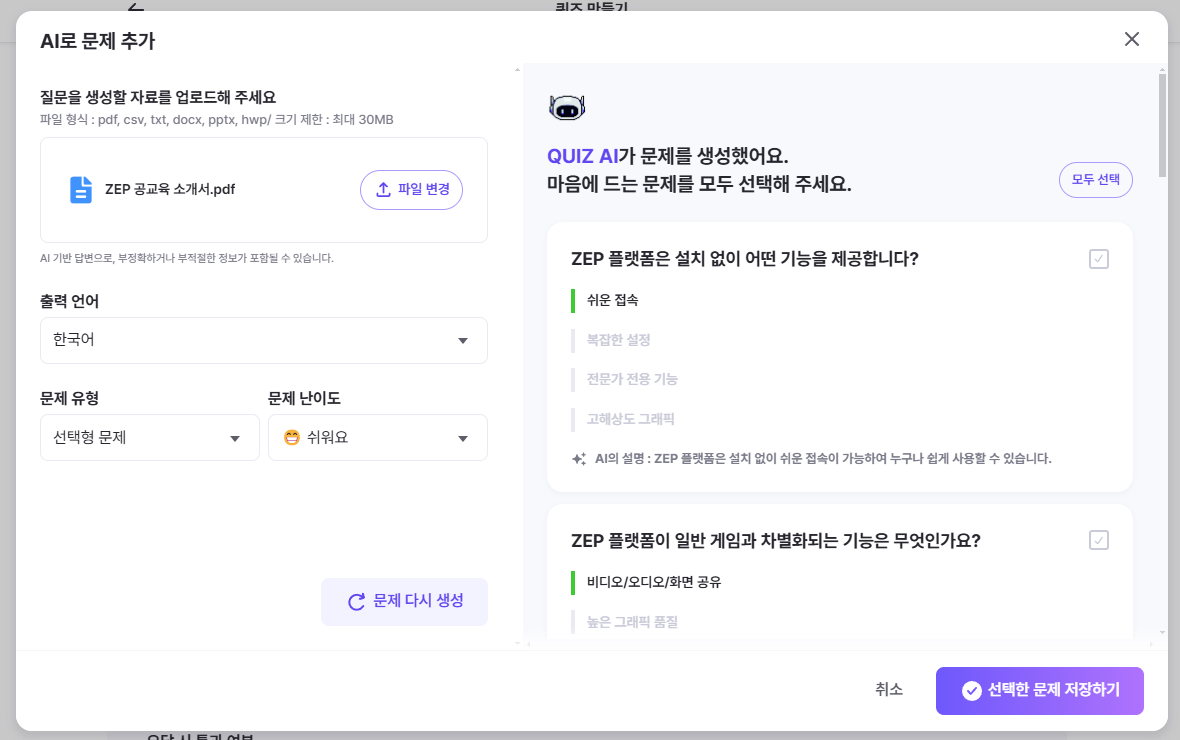
Task: Click the ZEP 공교육 소개서.pdf document icon
Action: click(81, 190)
